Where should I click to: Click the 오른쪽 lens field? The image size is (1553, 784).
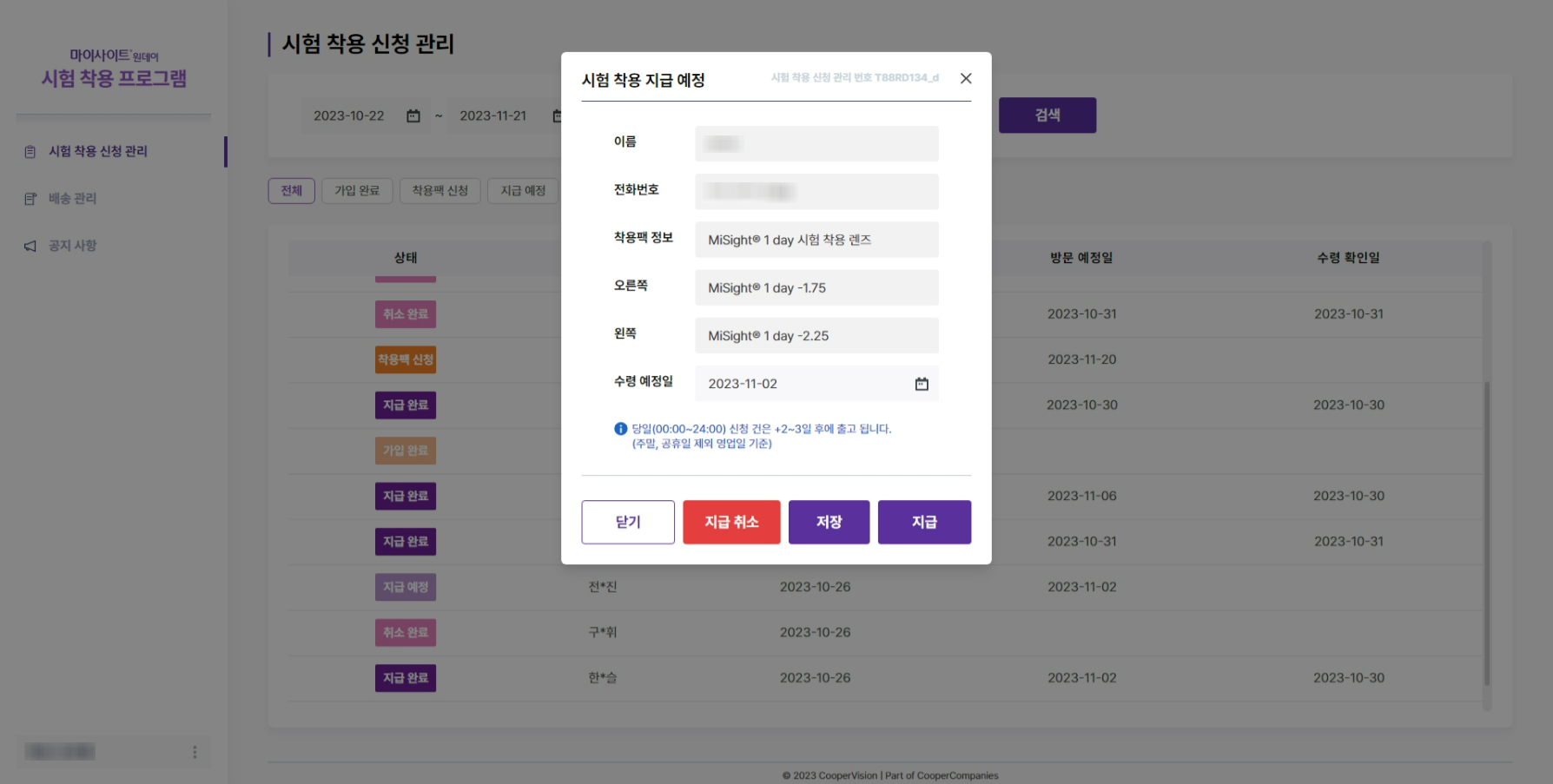point(816,287)
